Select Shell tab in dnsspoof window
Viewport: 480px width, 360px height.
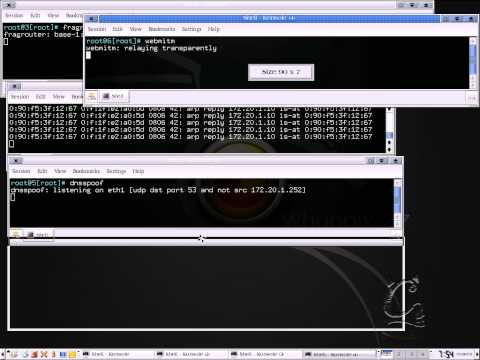[39, 235]
